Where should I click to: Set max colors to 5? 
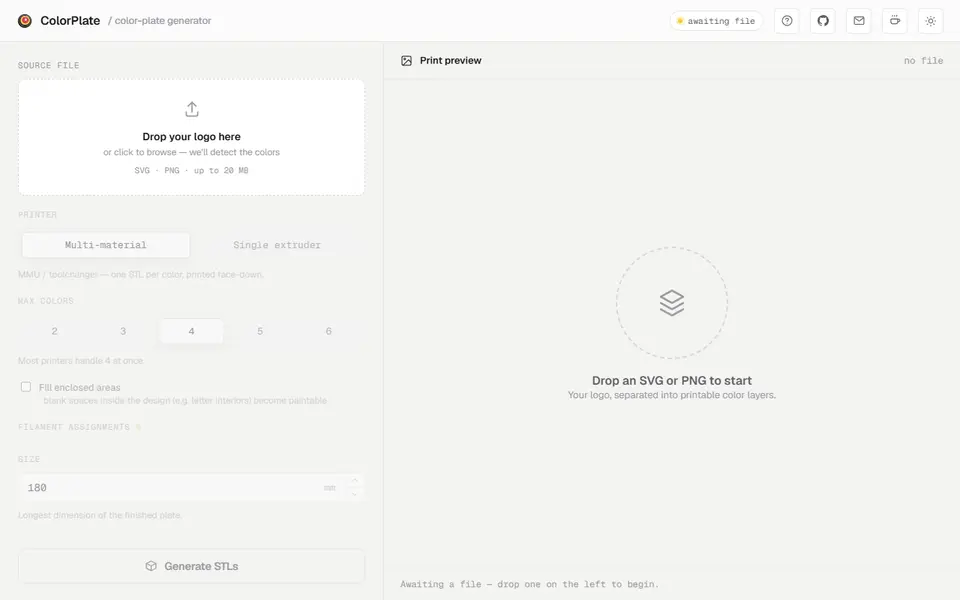pos(260,331)
